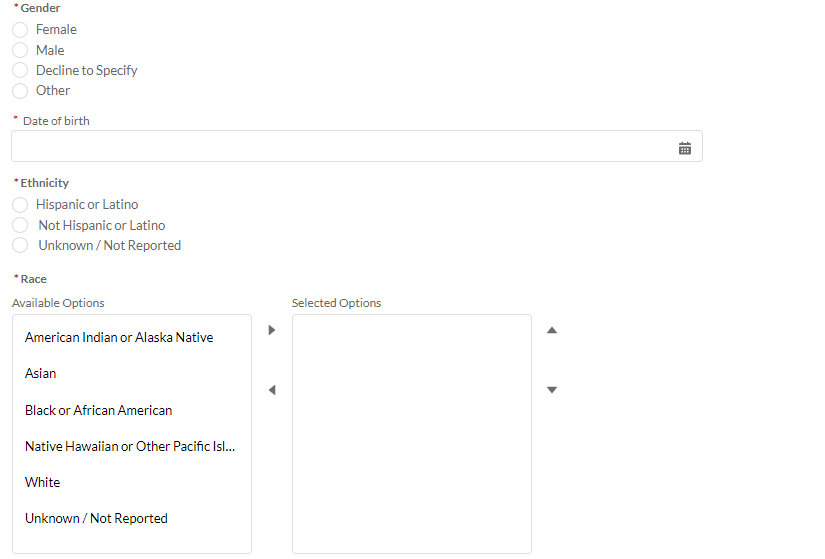
Task: Choose Asian in Available Options list
Action: point(41,374)
